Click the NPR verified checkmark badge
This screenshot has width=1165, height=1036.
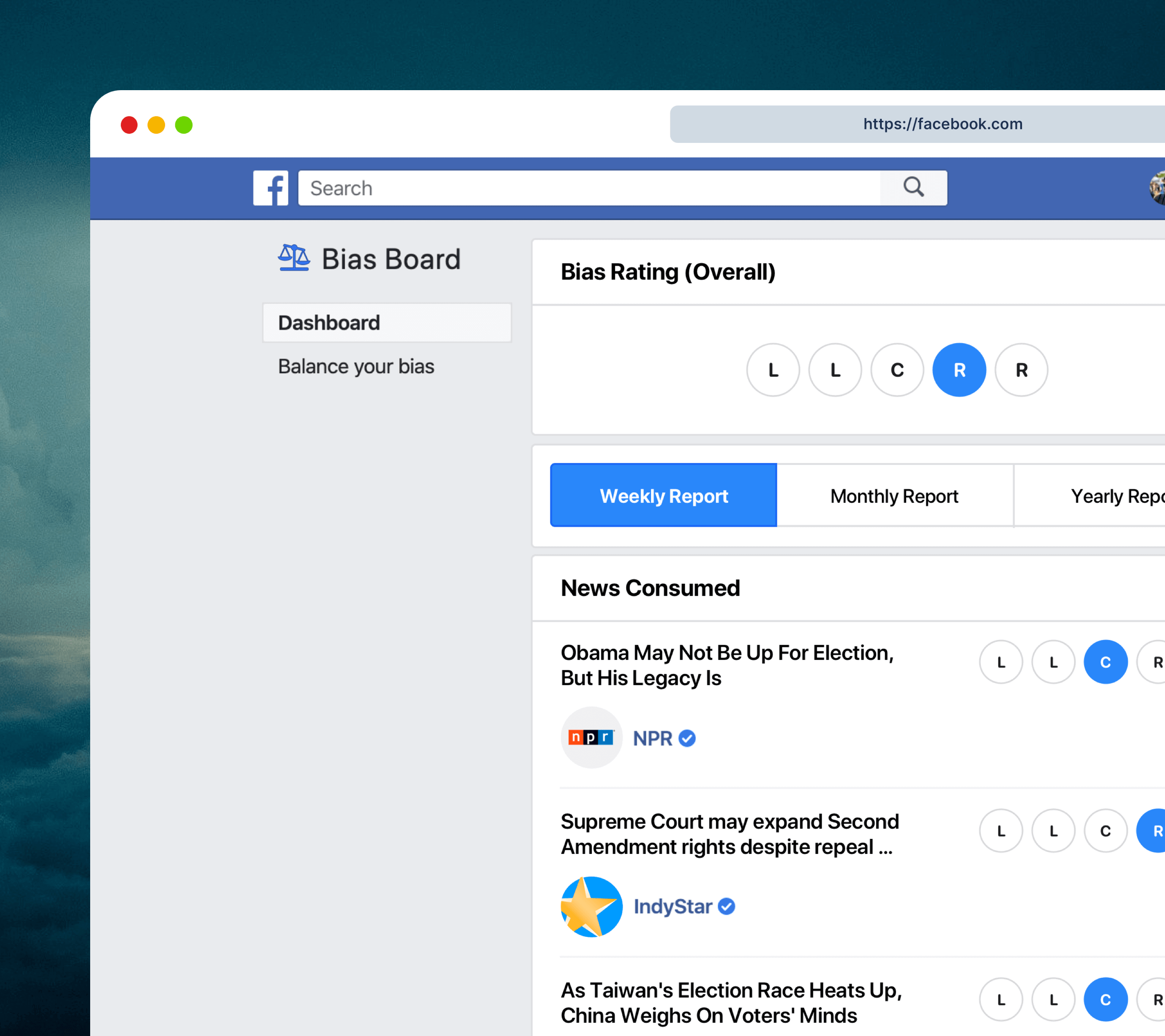(x=688, y=738)
